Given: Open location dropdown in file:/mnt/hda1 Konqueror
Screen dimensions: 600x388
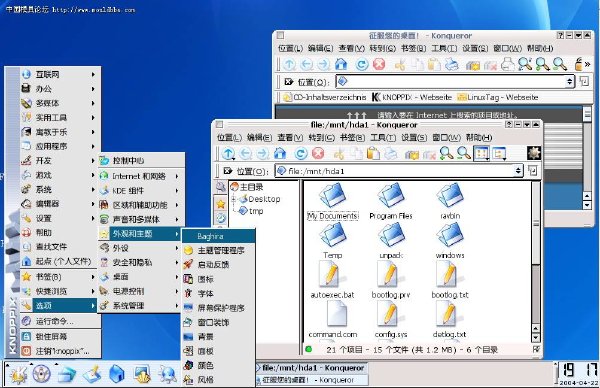Looking at the screenshot, I should [x=518, y=171].
